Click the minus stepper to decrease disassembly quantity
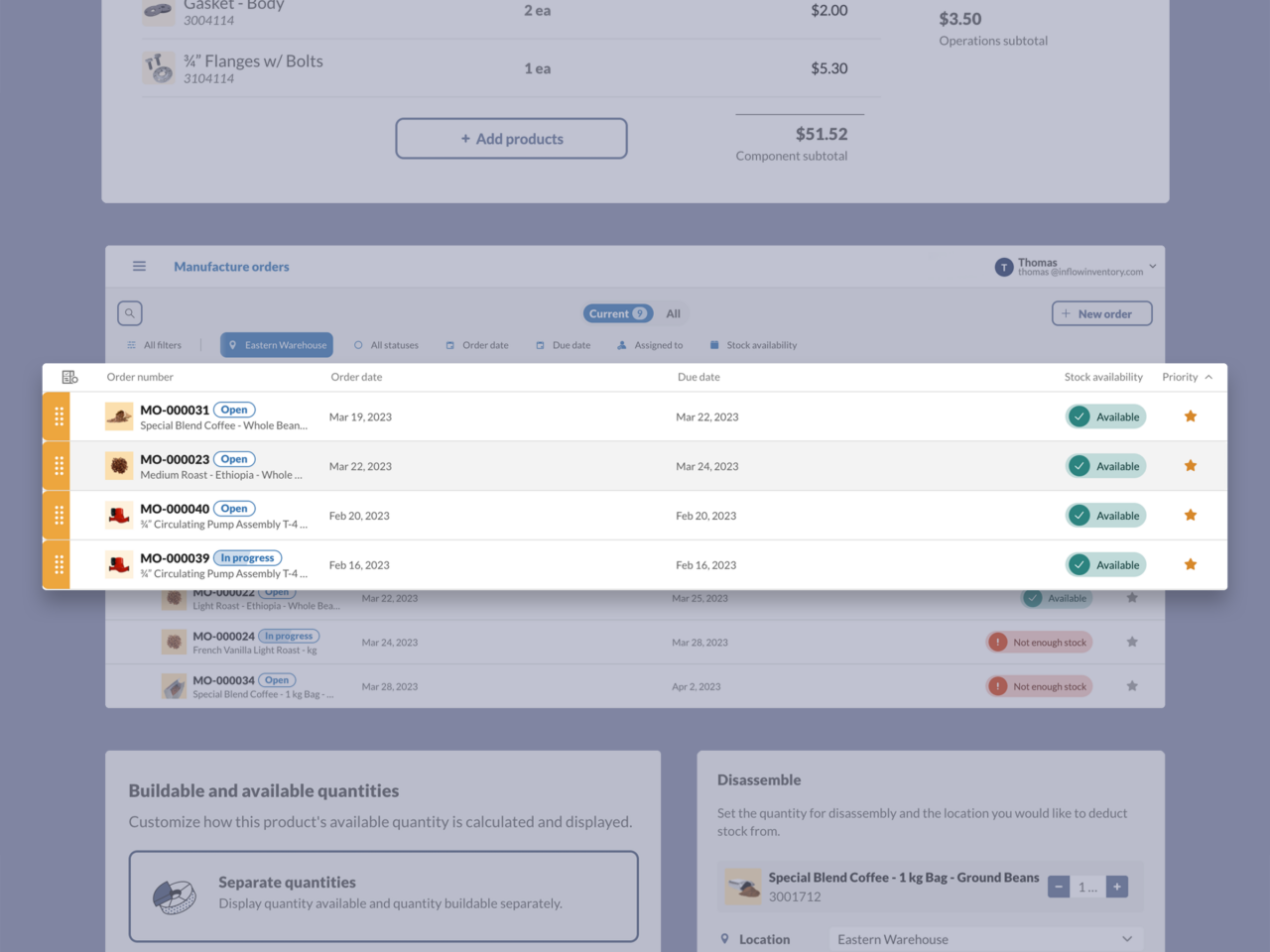 (x=1059, y=886)
